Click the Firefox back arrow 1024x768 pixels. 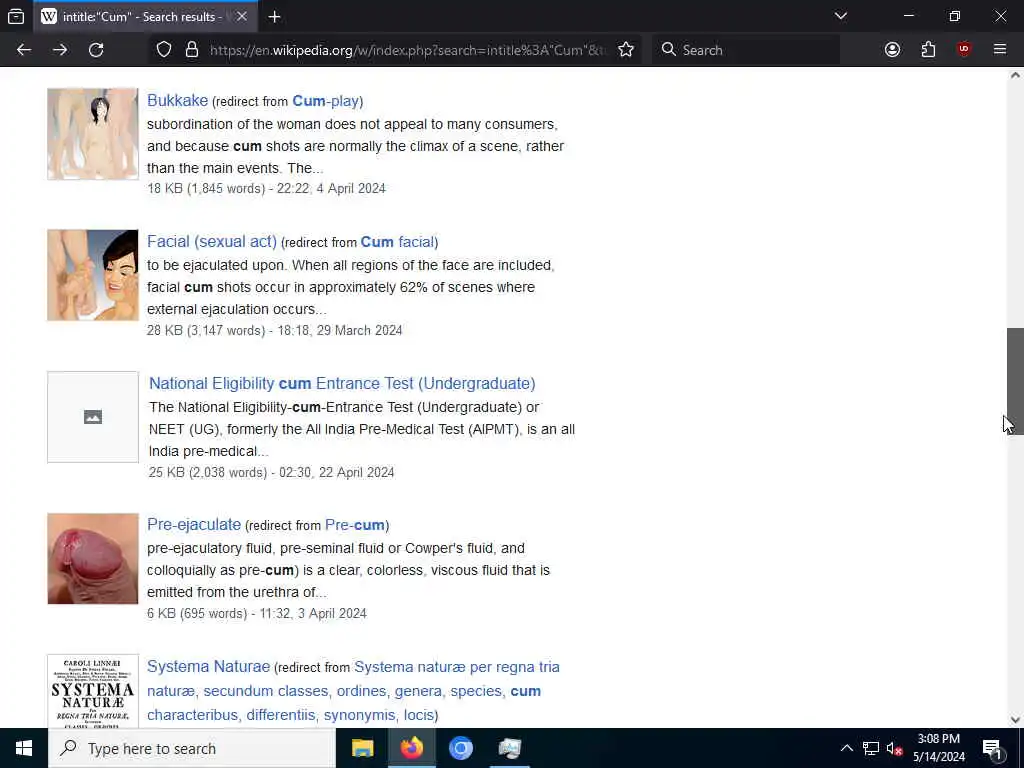point(24,50)
